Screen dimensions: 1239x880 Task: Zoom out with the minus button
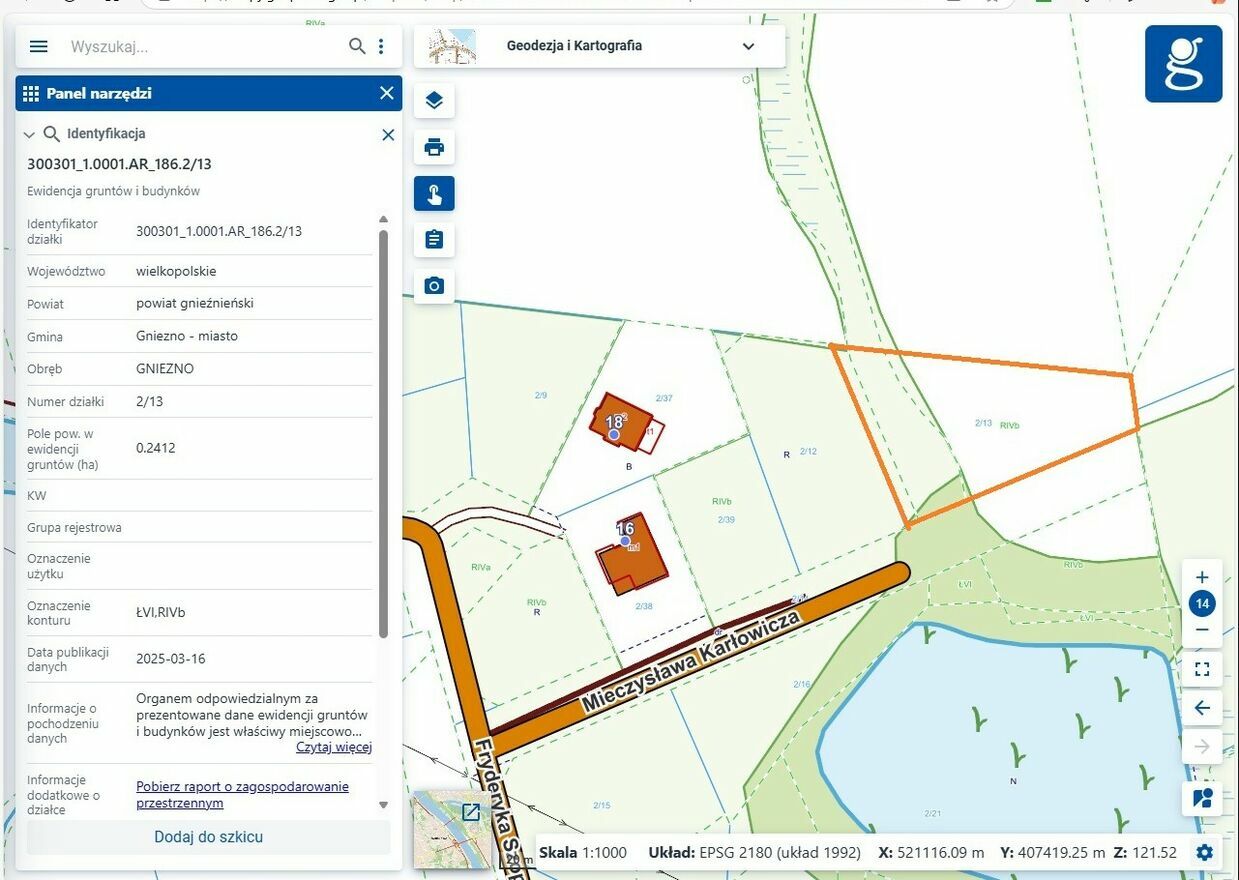click(x=1202, y=631)
